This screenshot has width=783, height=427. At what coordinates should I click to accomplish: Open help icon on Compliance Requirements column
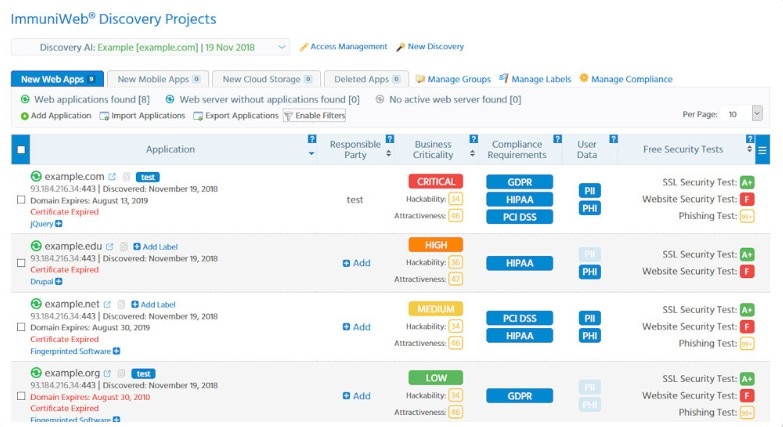click(x=558, y=139)
